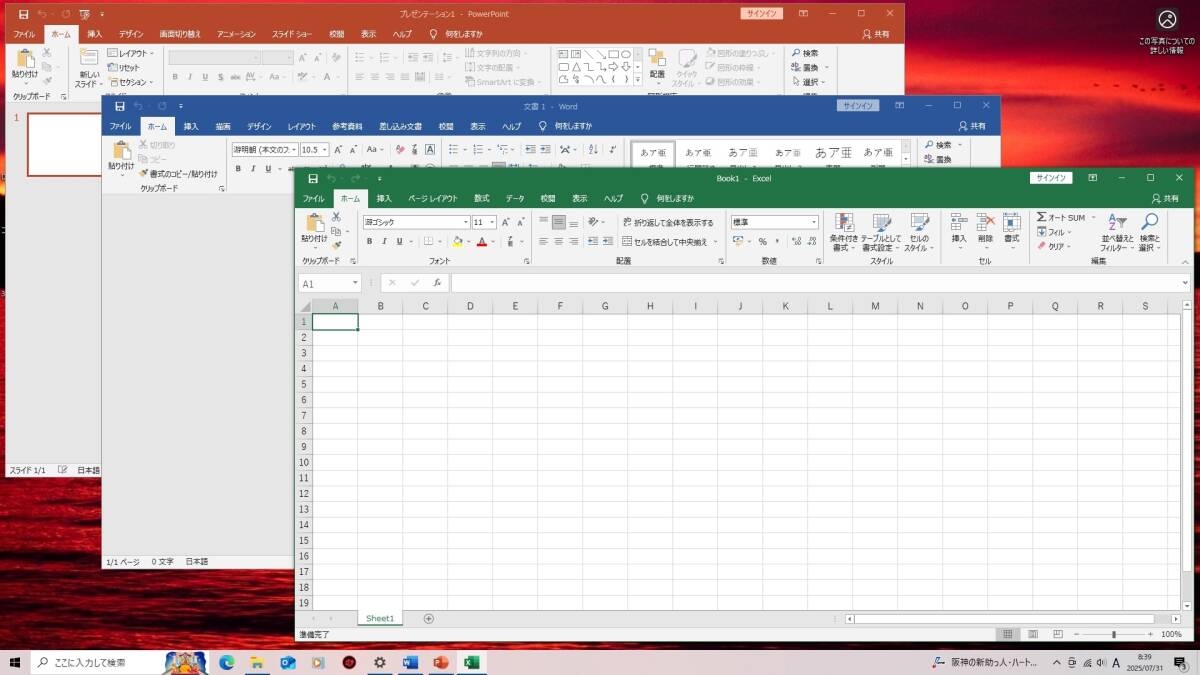Image resolution: width=1200 pixels, height=675 pixels.
Task: Click the PowerPoint new slide (新しいスライド) button
Action: click(88, 68)
